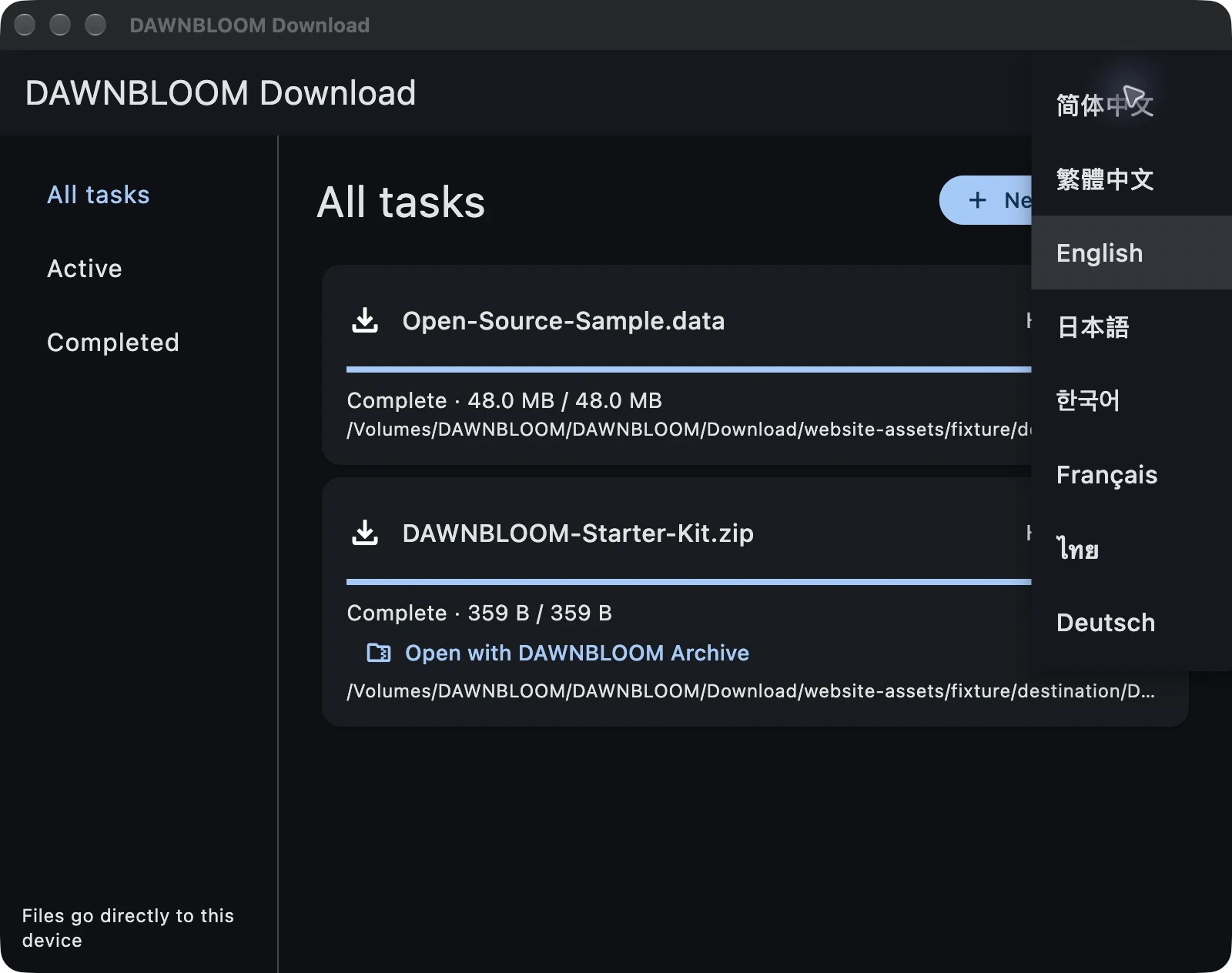
Task: Choose Deutsch from the language list
Action: tap(1131, 622)
